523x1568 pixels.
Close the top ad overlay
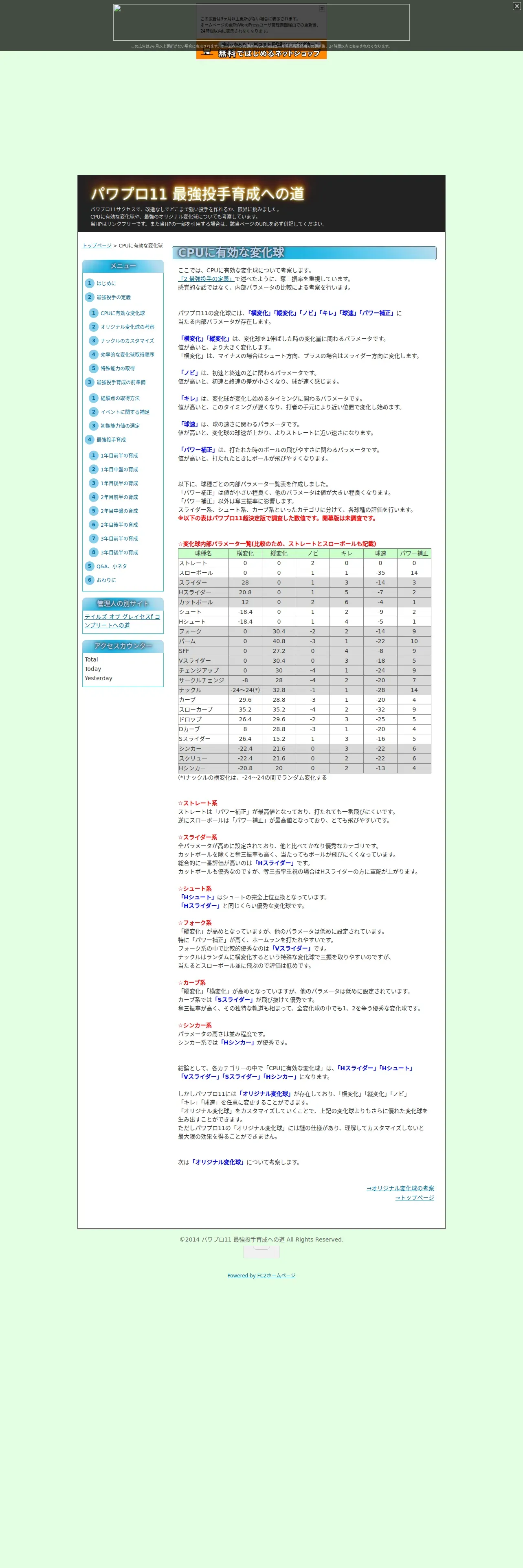point(516,6)
